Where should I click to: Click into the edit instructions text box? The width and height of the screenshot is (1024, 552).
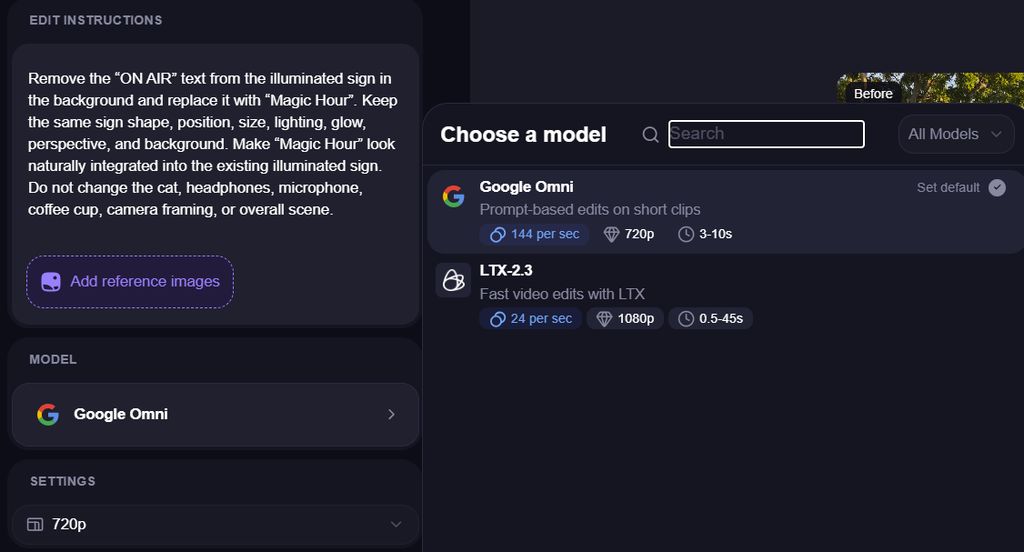(x=215, y=144)
